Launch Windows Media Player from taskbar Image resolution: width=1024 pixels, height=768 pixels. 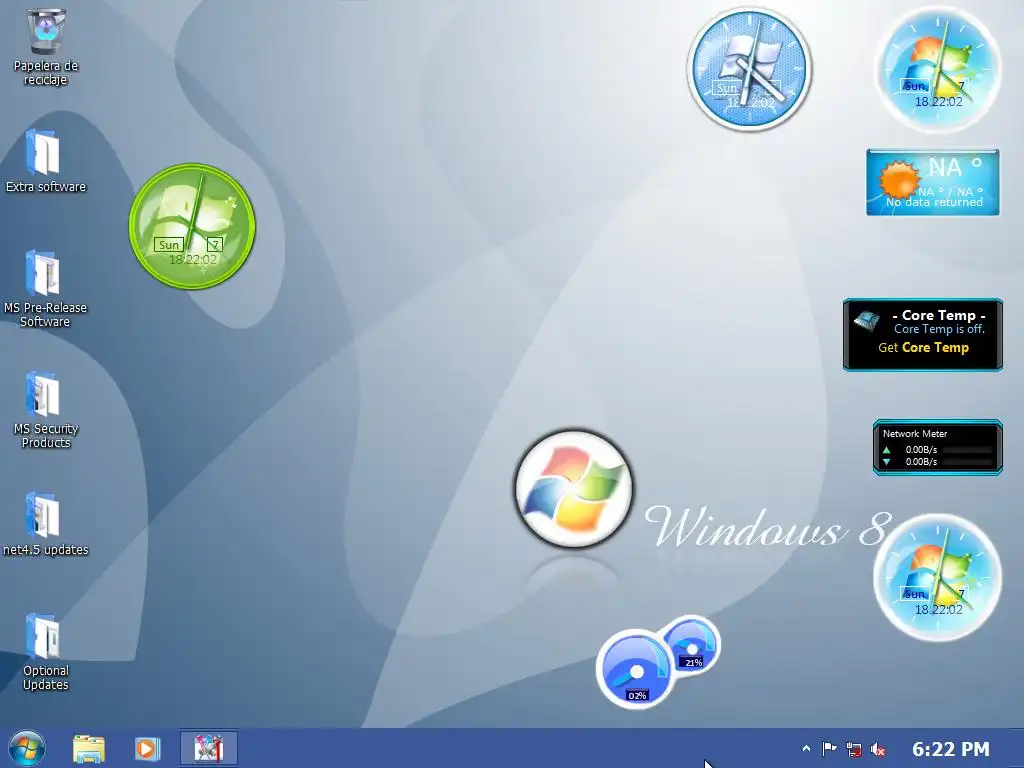pyautogui.click(x=147, y=748)
